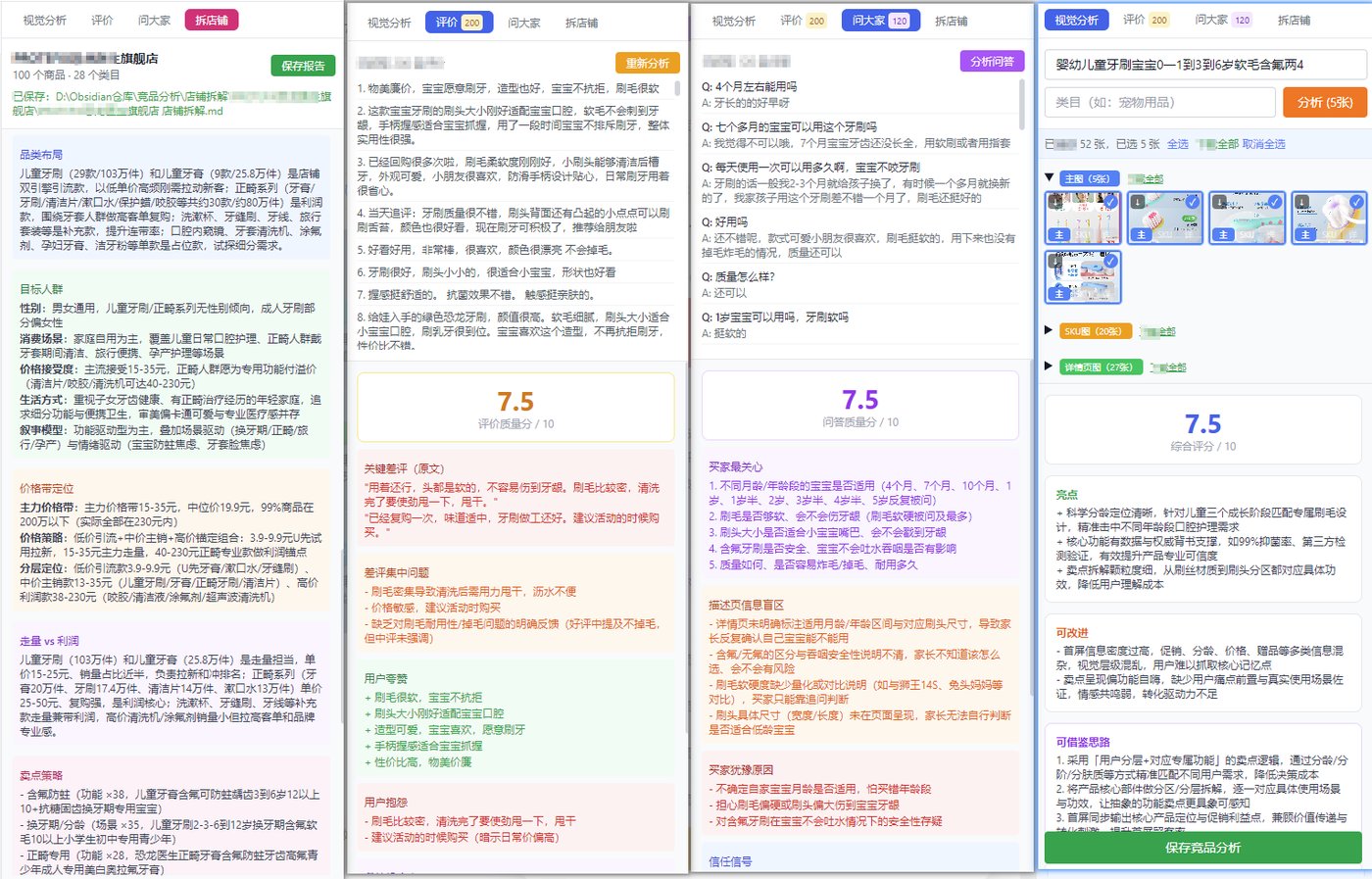This screenshot has height=879, width=1372.
Task: Deselect the horizontal teal toothbrush image
Action: tap(1275, 201)
